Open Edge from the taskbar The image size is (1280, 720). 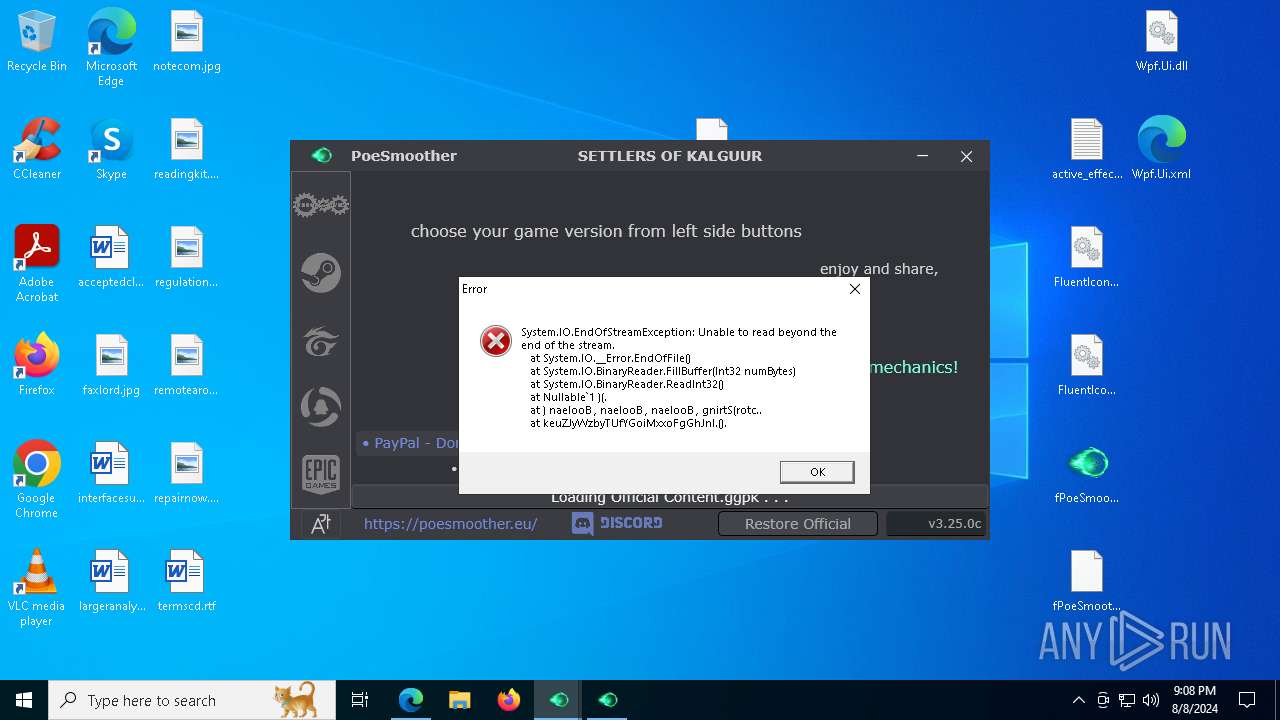point(411,700)
